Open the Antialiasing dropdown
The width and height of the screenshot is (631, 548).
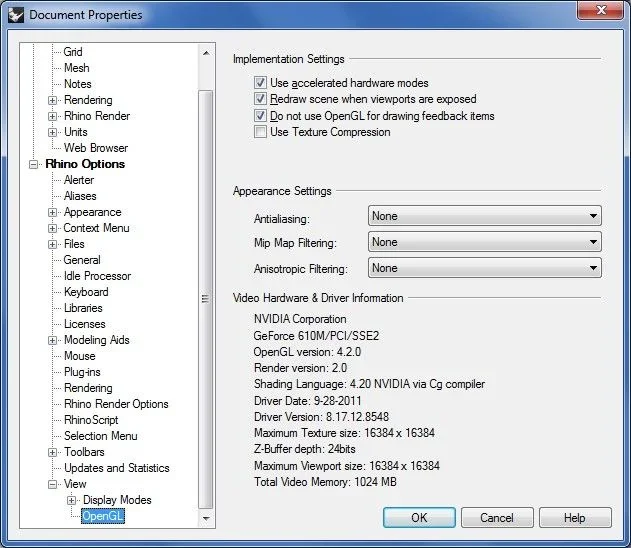[484, 216]
